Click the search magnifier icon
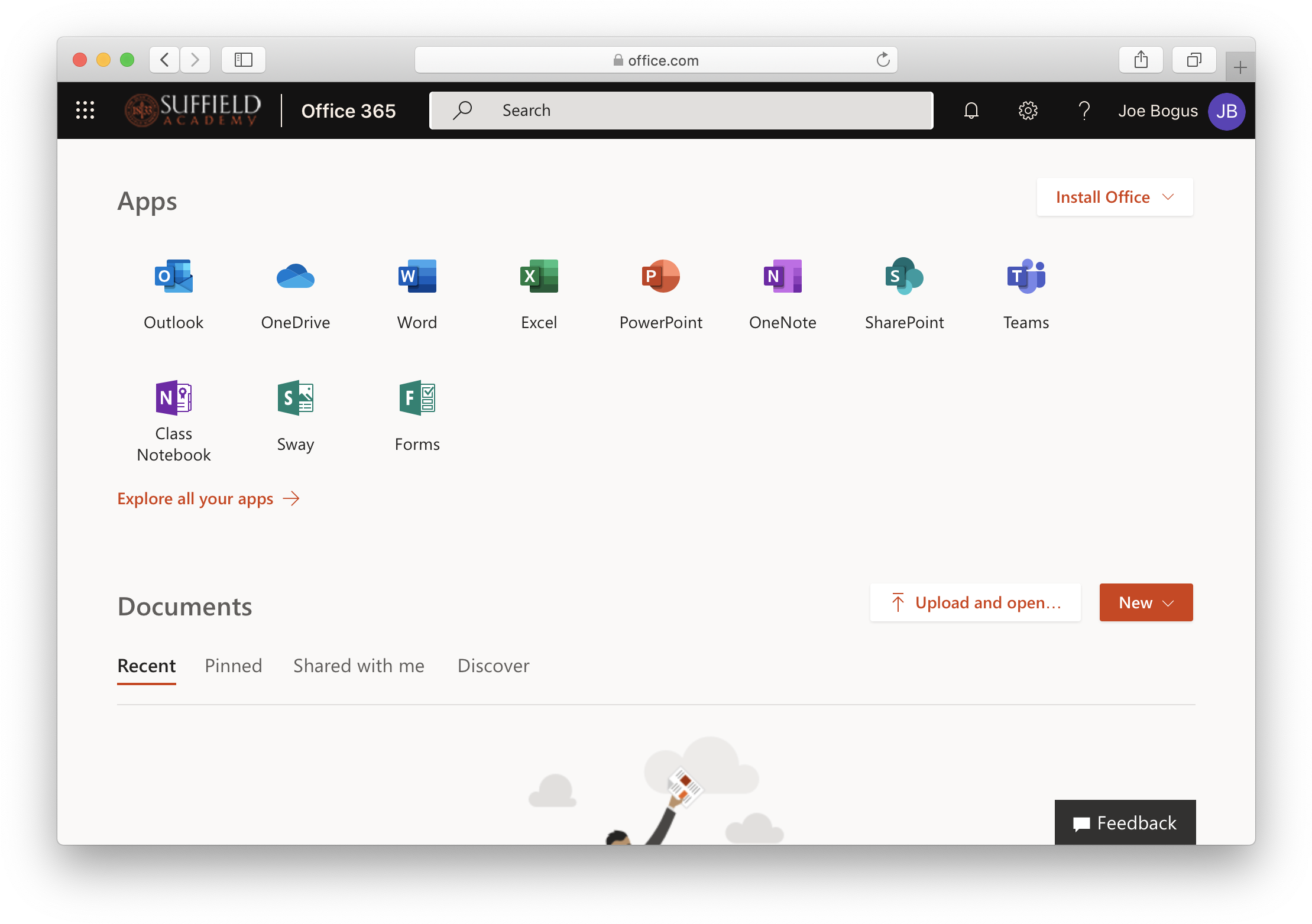Image resolution: width=1312 pixels, height=924 pixels. (x=462, y=110)
